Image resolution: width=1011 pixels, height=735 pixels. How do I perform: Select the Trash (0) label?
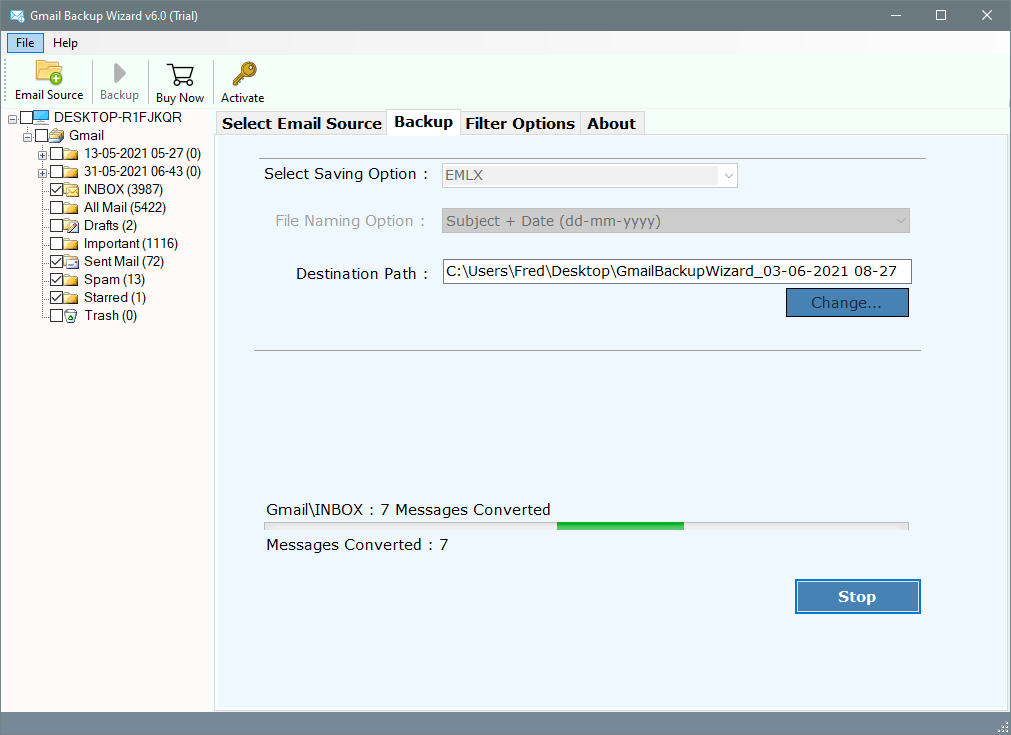point(110,316)
